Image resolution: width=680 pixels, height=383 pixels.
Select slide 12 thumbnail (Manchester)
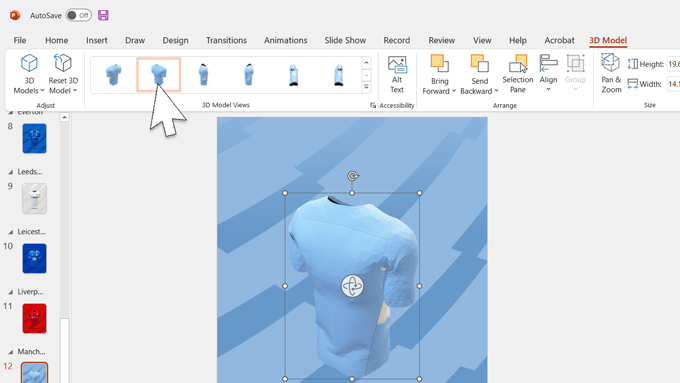click(x=34, y=373)
